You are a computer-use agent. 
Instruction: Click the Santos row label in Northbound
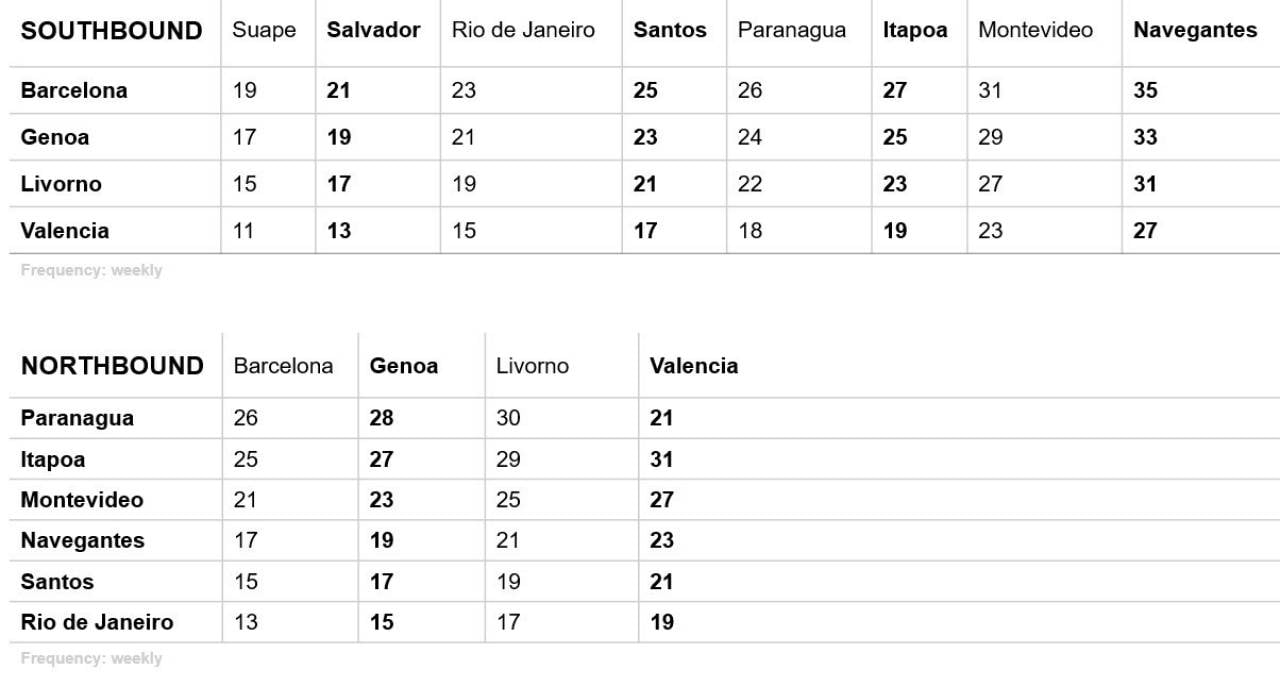[x=57, y=582]
